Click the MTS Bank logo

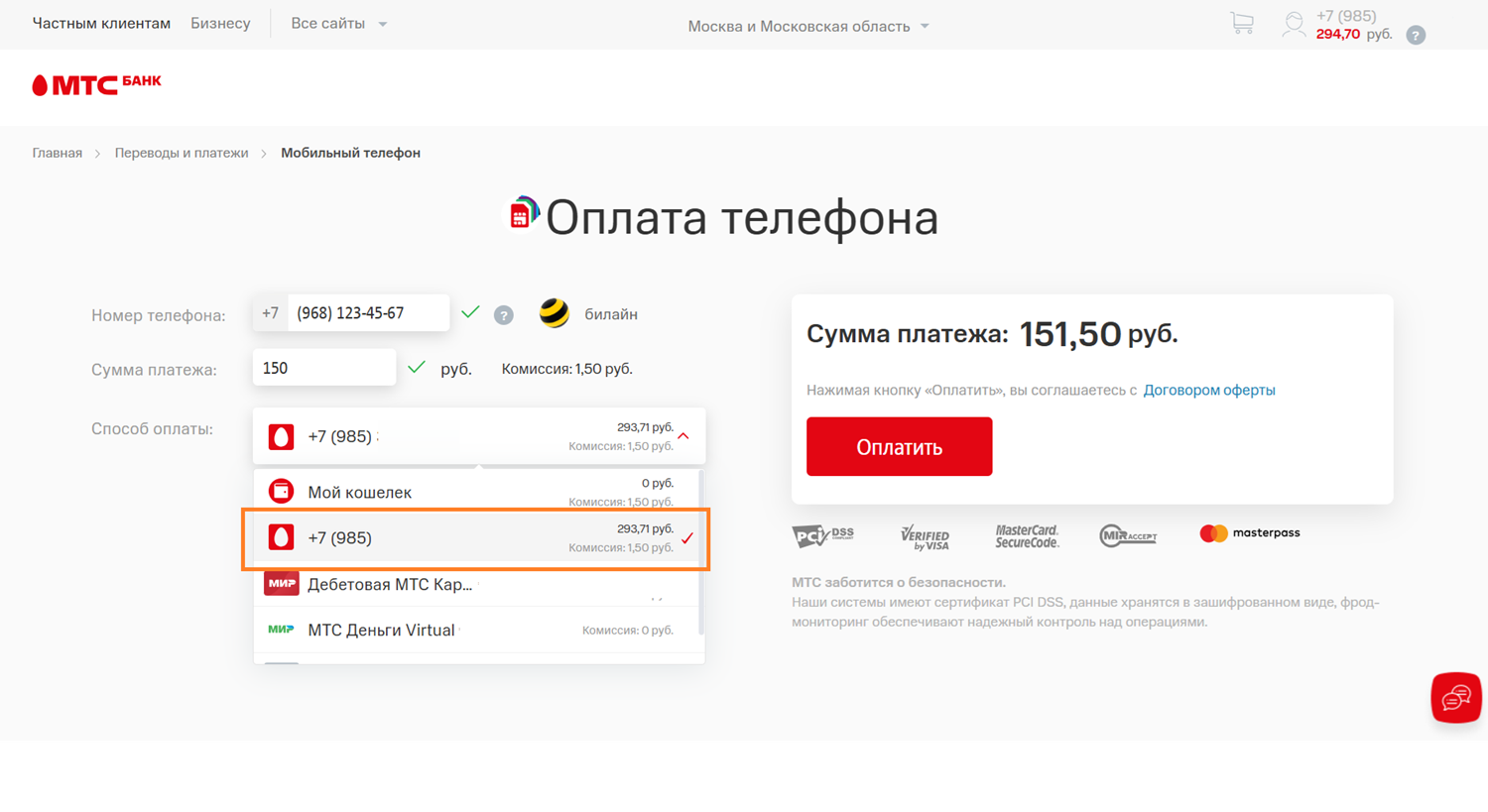click(96, 84)
